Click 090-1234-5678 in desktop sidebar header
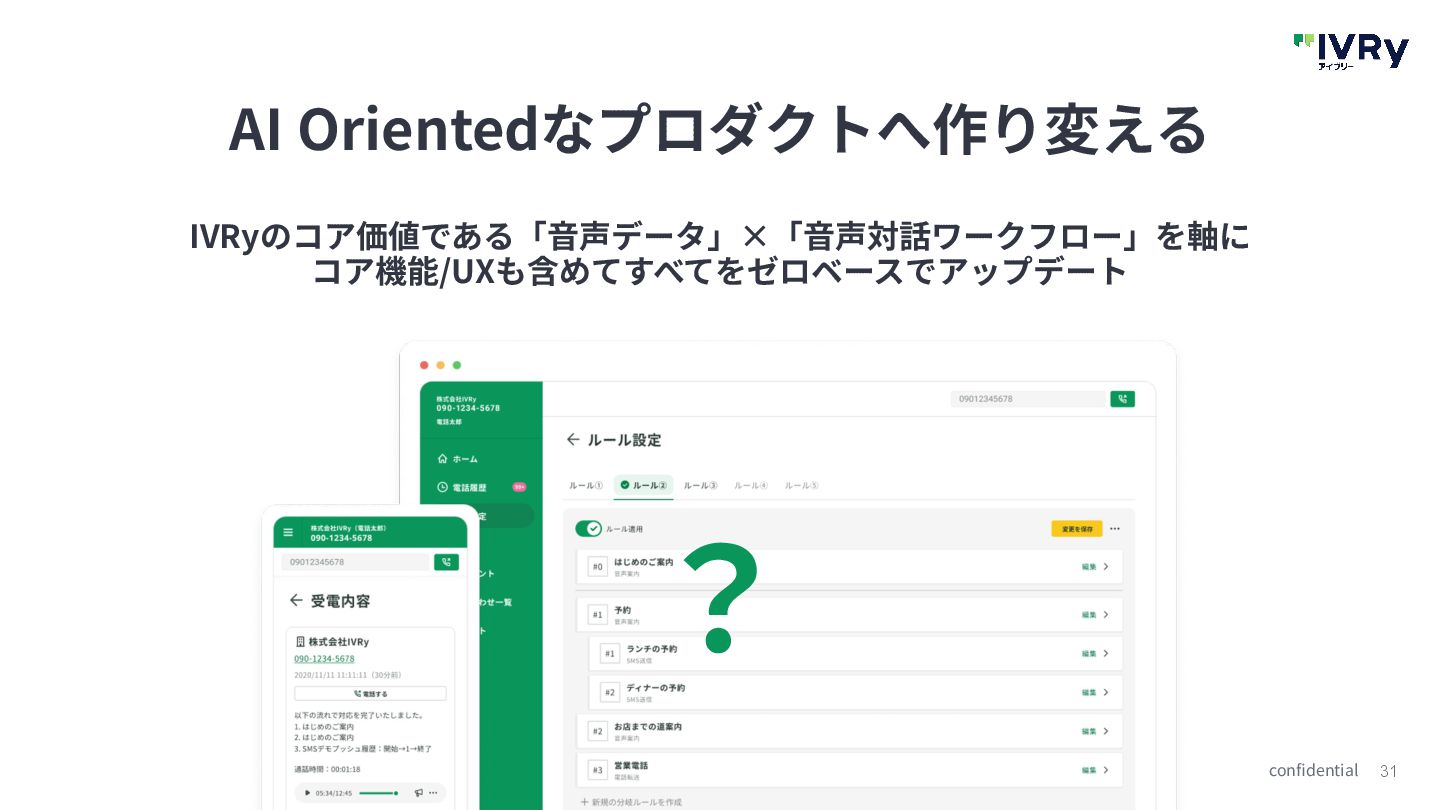 [467, 408]
